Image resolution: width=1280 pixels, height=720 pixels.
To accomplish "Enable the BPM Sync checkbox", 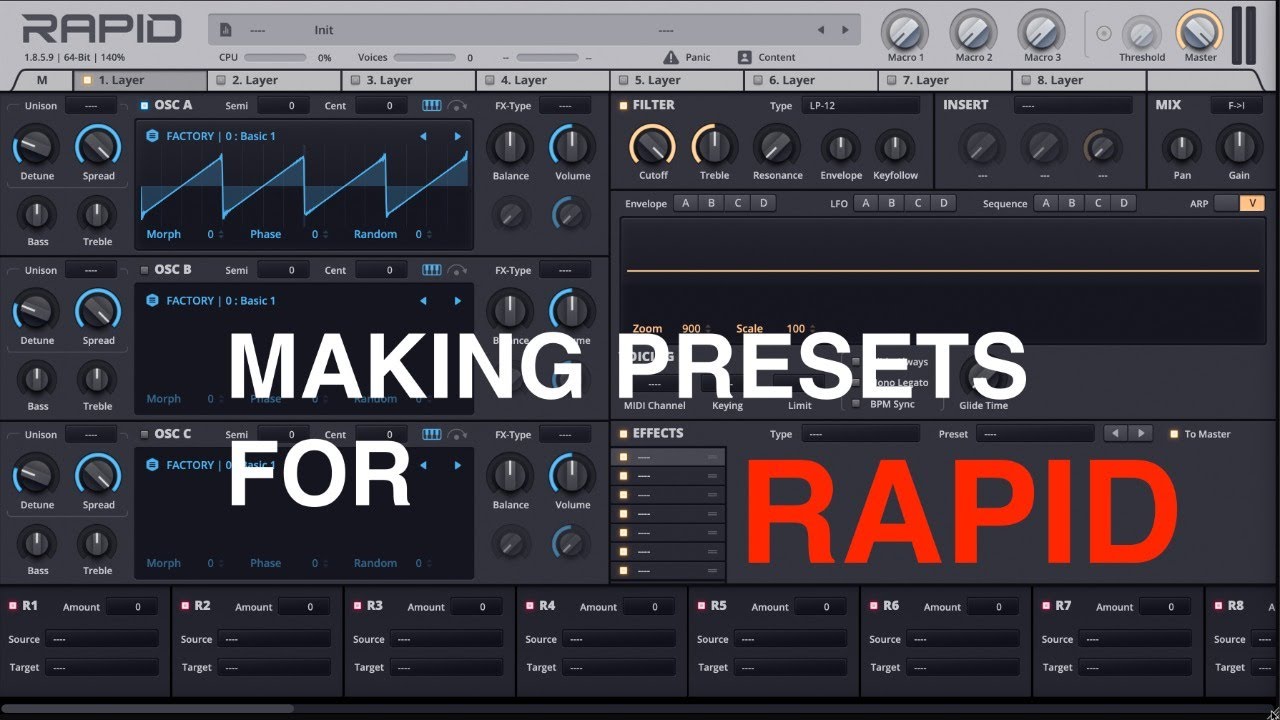I will point(856,404).
